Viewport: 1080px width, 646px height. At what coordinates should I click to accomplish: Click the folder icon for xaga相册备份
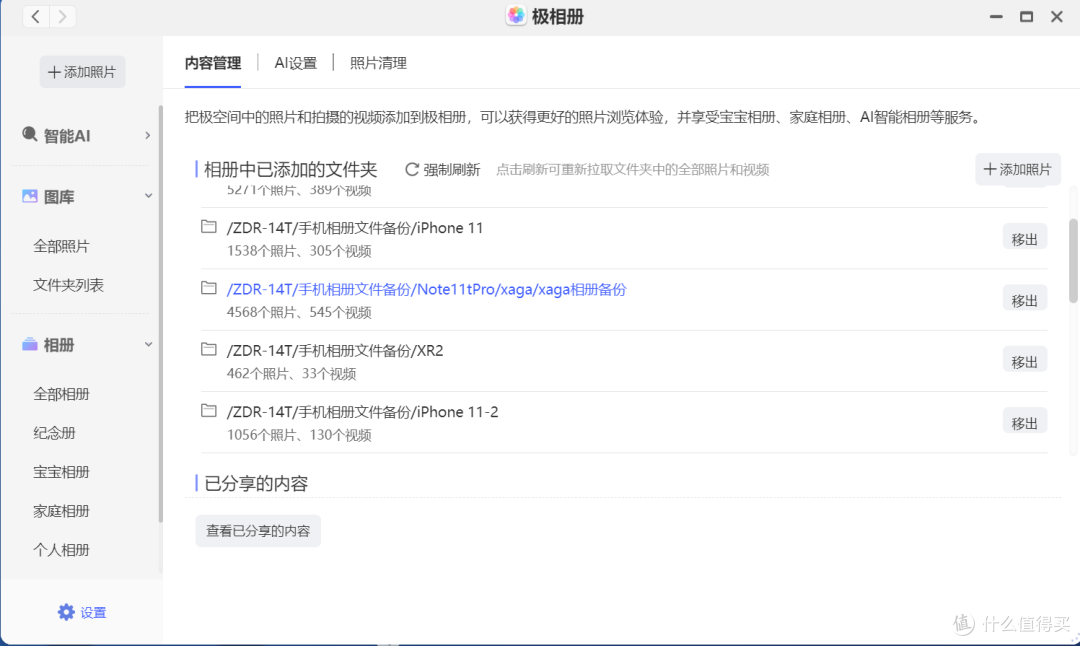tap(209, 288)
